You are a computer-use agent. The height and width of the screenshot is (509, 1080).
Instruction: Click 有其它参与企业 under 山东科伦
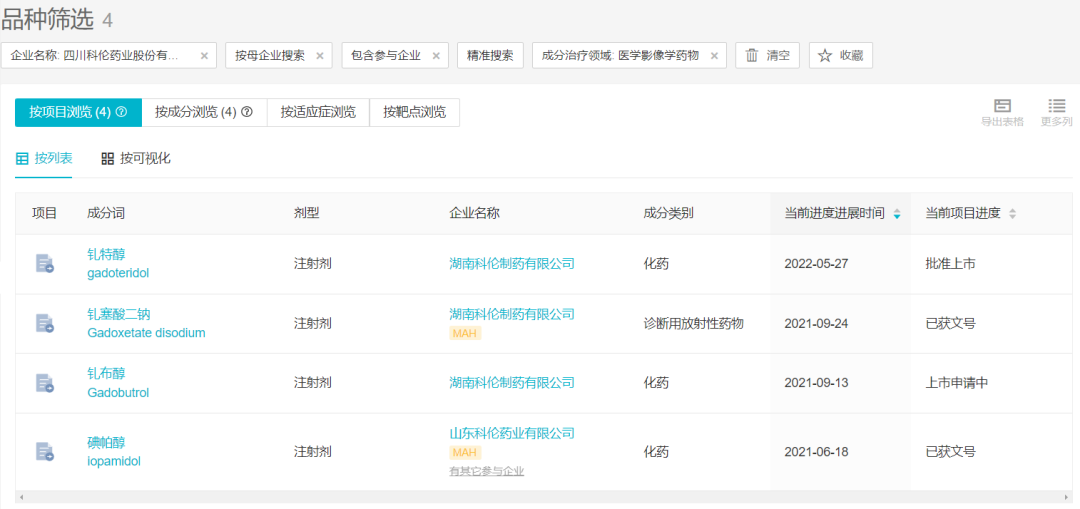(486, 472)
